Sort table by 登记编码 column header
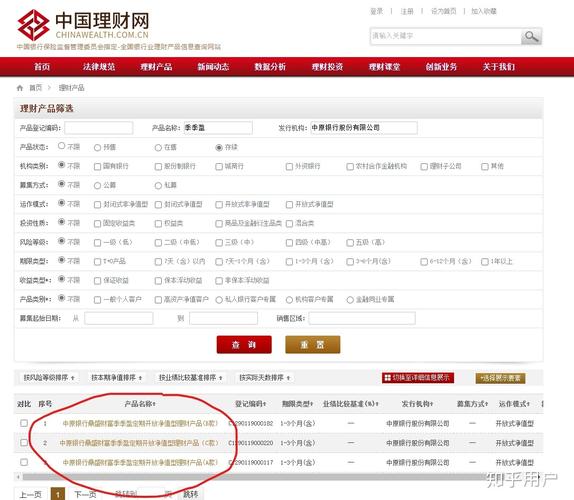 tap(250, 404)
